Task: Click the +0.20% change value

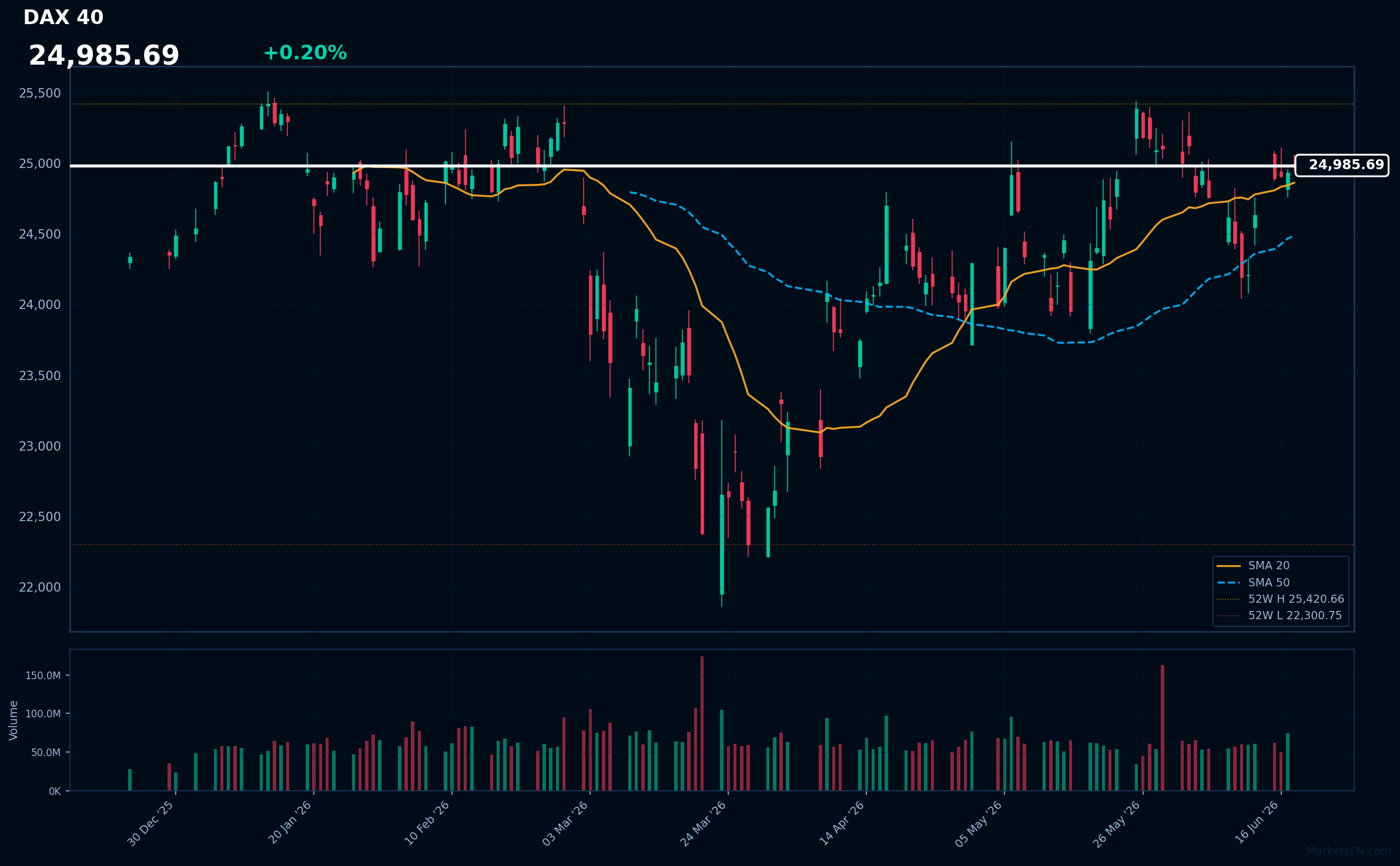Action: (305, 53)
